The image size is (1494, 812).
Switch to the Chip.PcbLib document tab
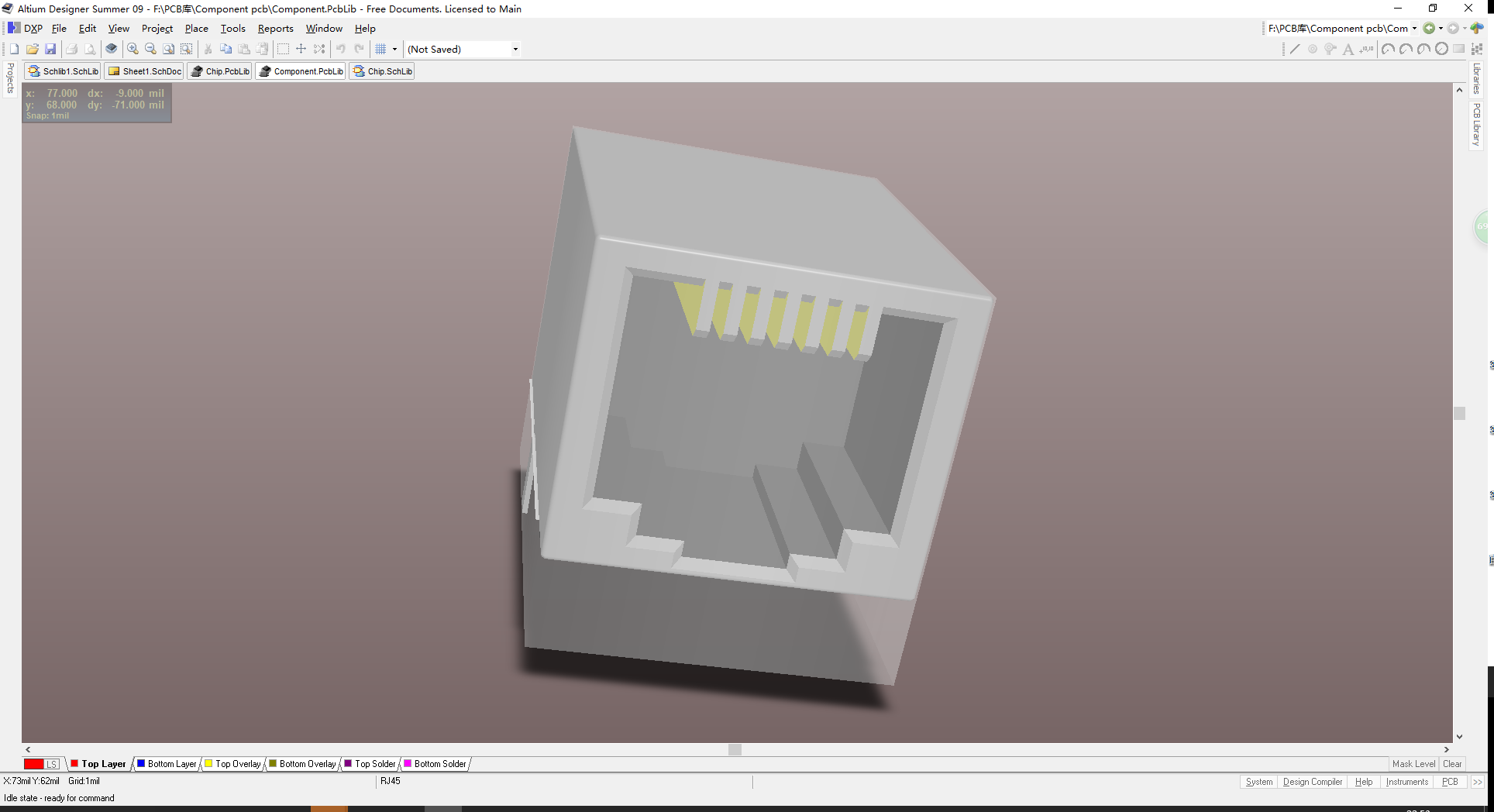(x=220, y=71)
